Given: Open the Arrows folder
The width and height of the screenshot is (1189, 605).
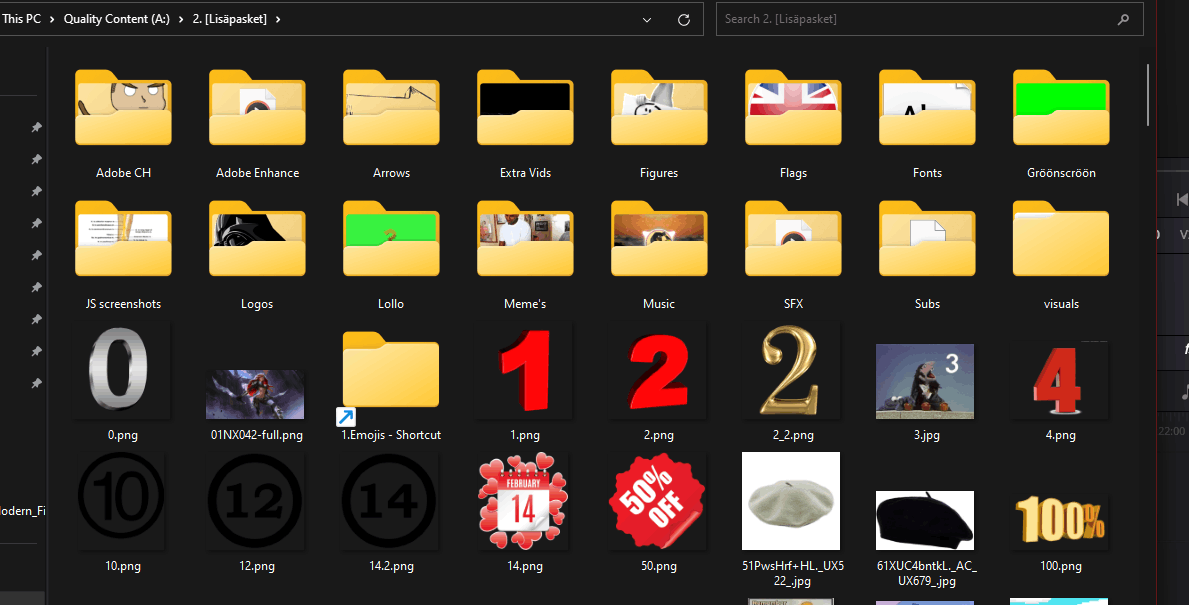Looking at the screenshot, I should (391, 108).
